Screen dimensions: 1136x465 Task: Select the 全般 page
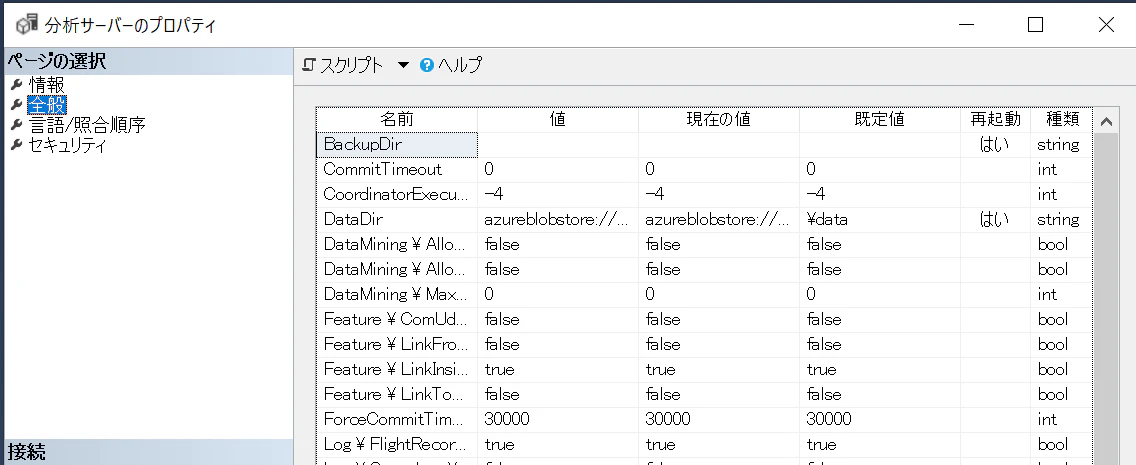click(46, 104)
